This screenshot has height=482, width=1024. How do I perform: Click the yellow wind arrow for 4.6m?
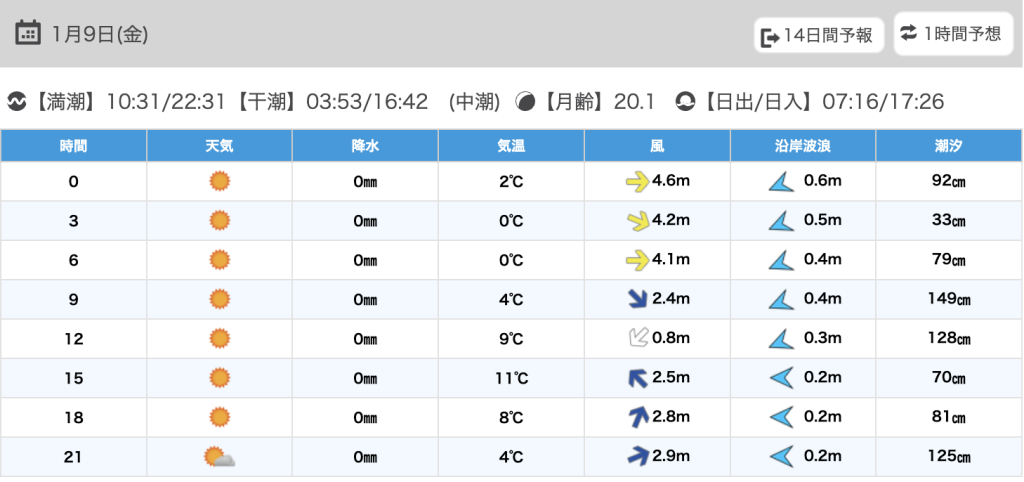click(x=637, y=182)
